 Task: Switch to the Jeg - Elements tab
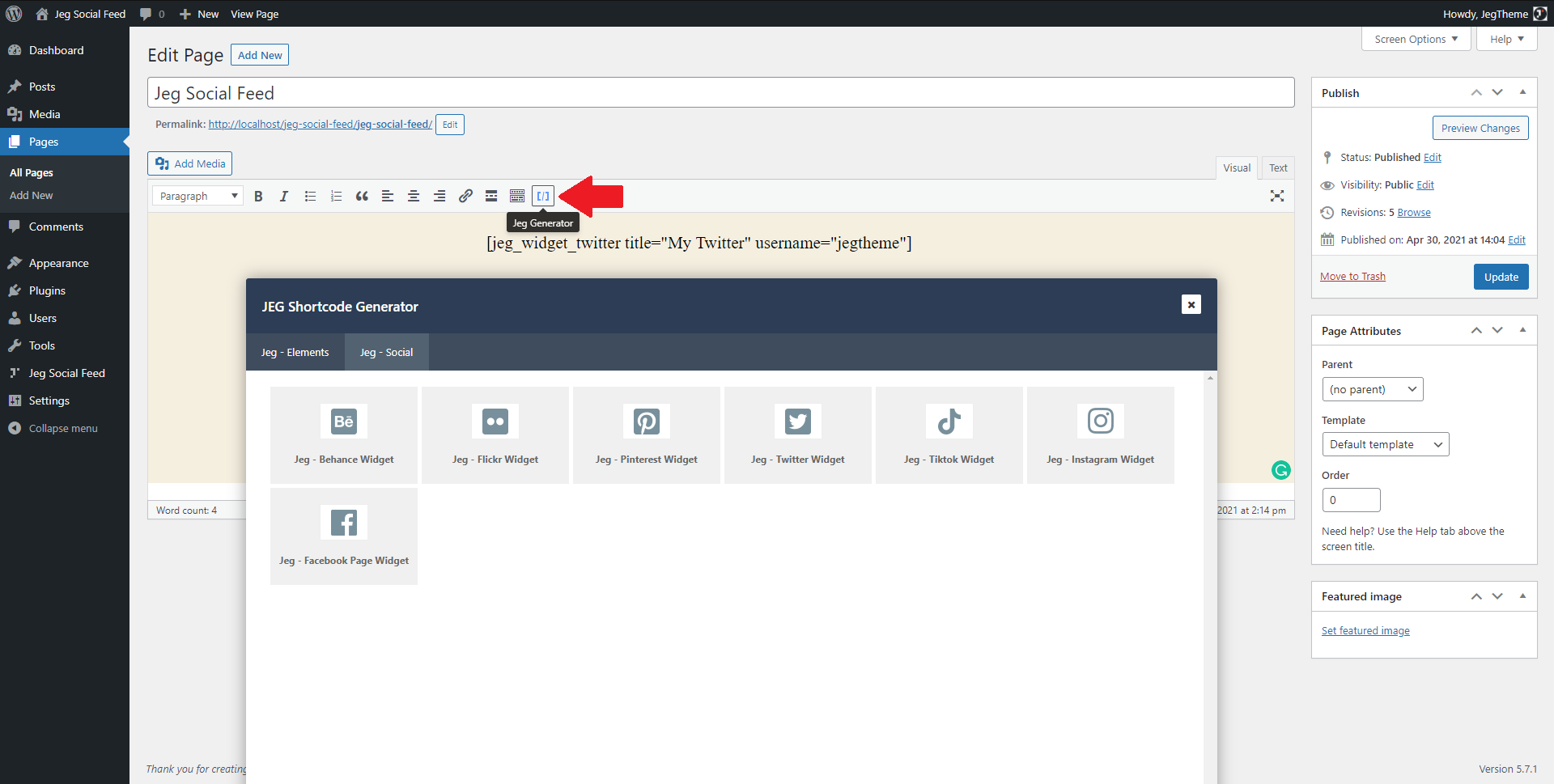[295, 352]
